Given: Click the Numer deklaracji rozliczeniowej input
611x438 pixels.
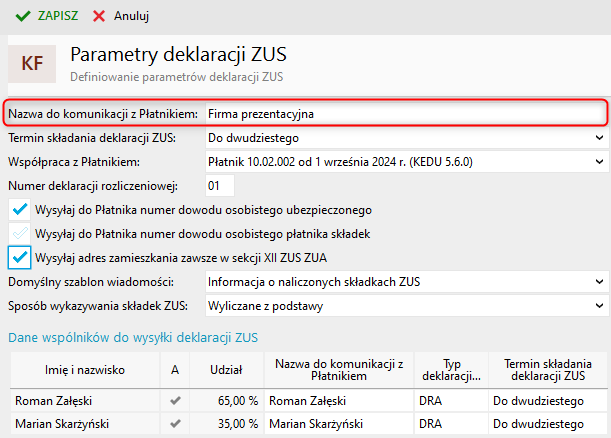Looking at the screenshot, I should [219, 185].
